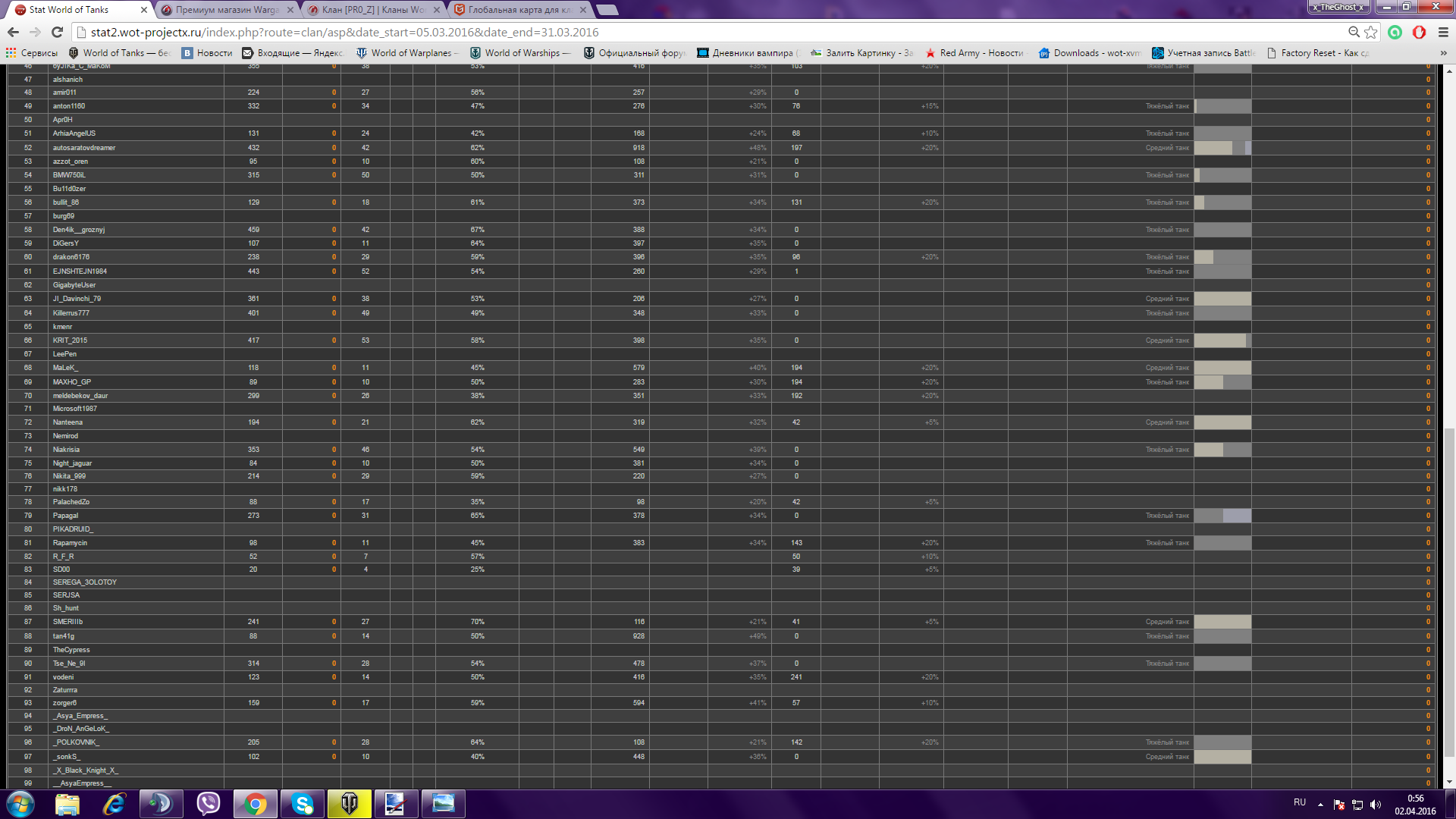Click the player name autosaratovdreamer
1456x819 pixels.
[83, 148]
